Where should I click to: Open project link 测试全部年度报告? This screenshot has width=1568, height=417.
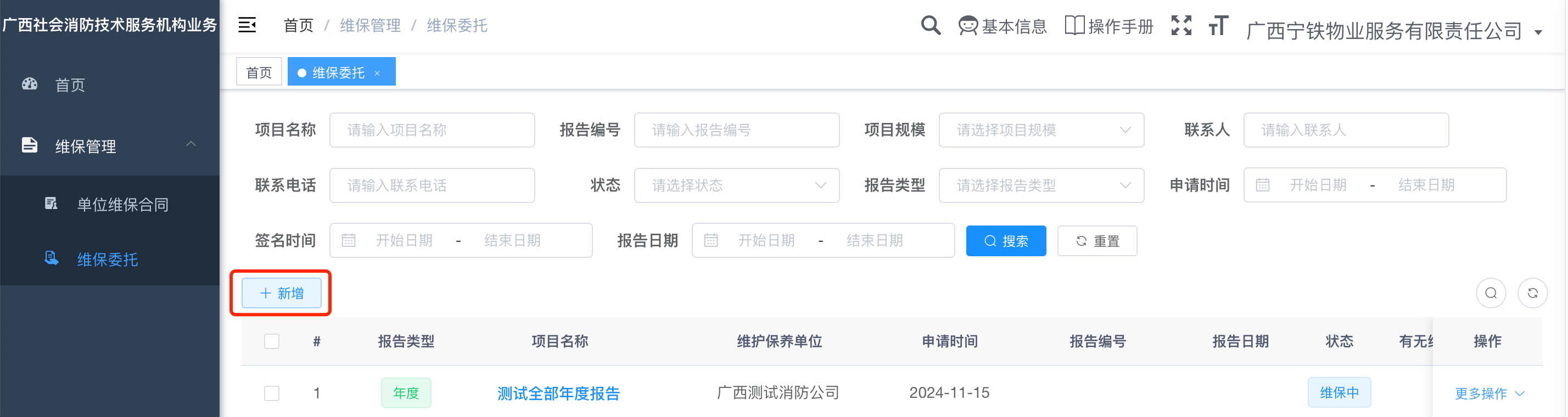(x=558, y=393)
